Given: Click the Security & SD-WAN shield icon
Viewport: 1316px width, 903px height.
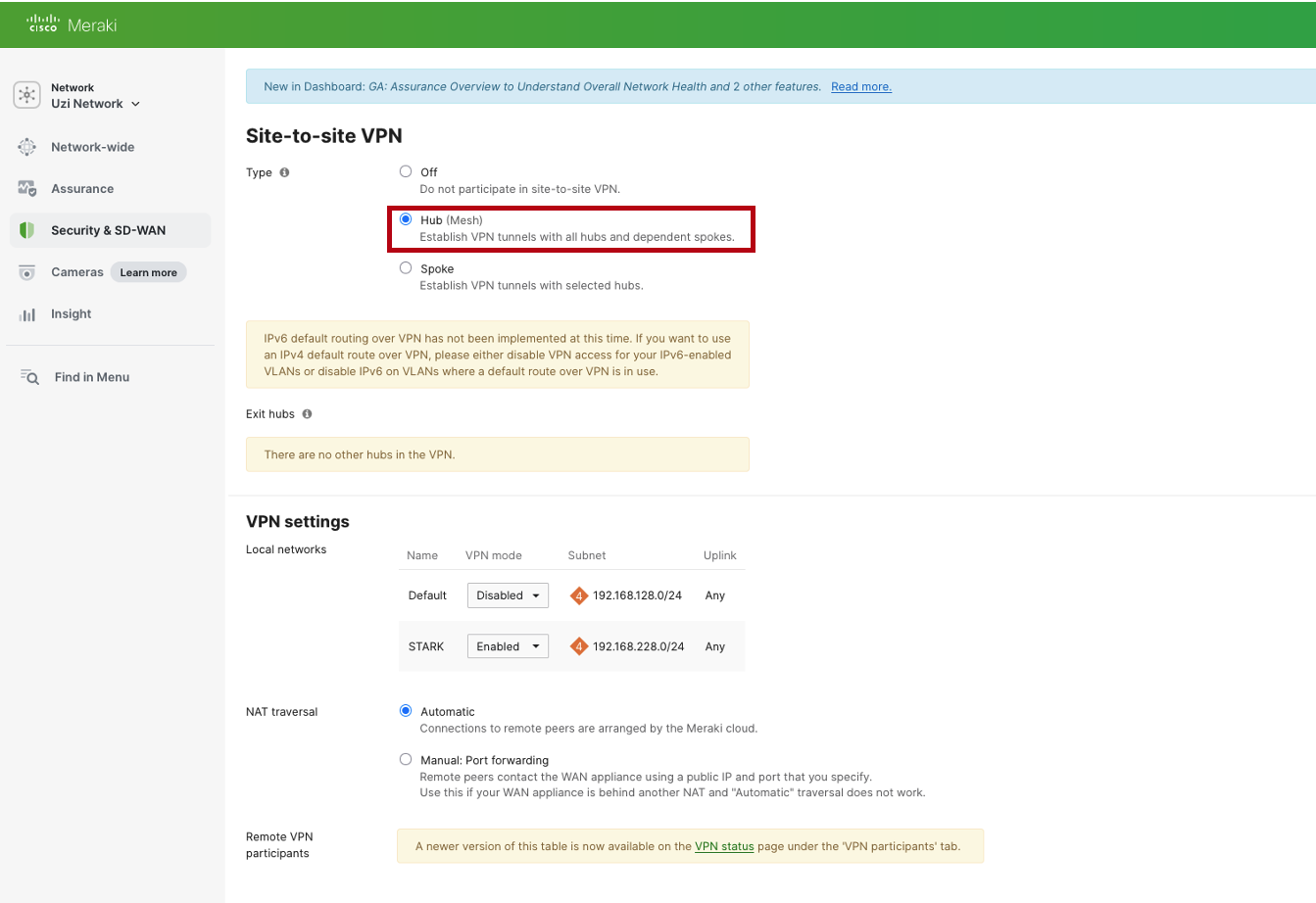Looking at the screenshot, I should [27, 230].
